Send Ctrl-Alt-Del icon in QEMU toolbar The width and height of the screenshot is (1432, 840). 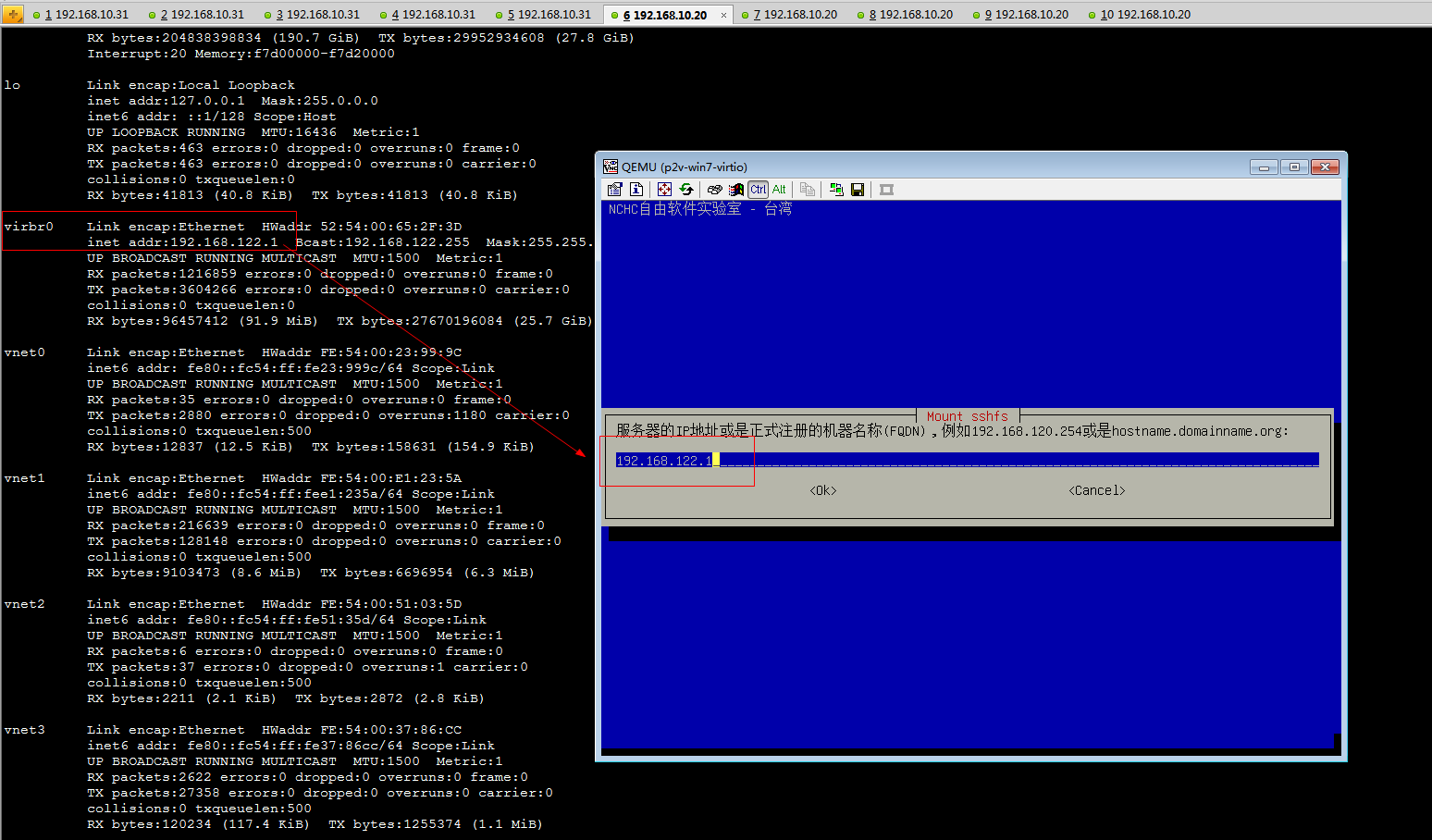point(714,190)
